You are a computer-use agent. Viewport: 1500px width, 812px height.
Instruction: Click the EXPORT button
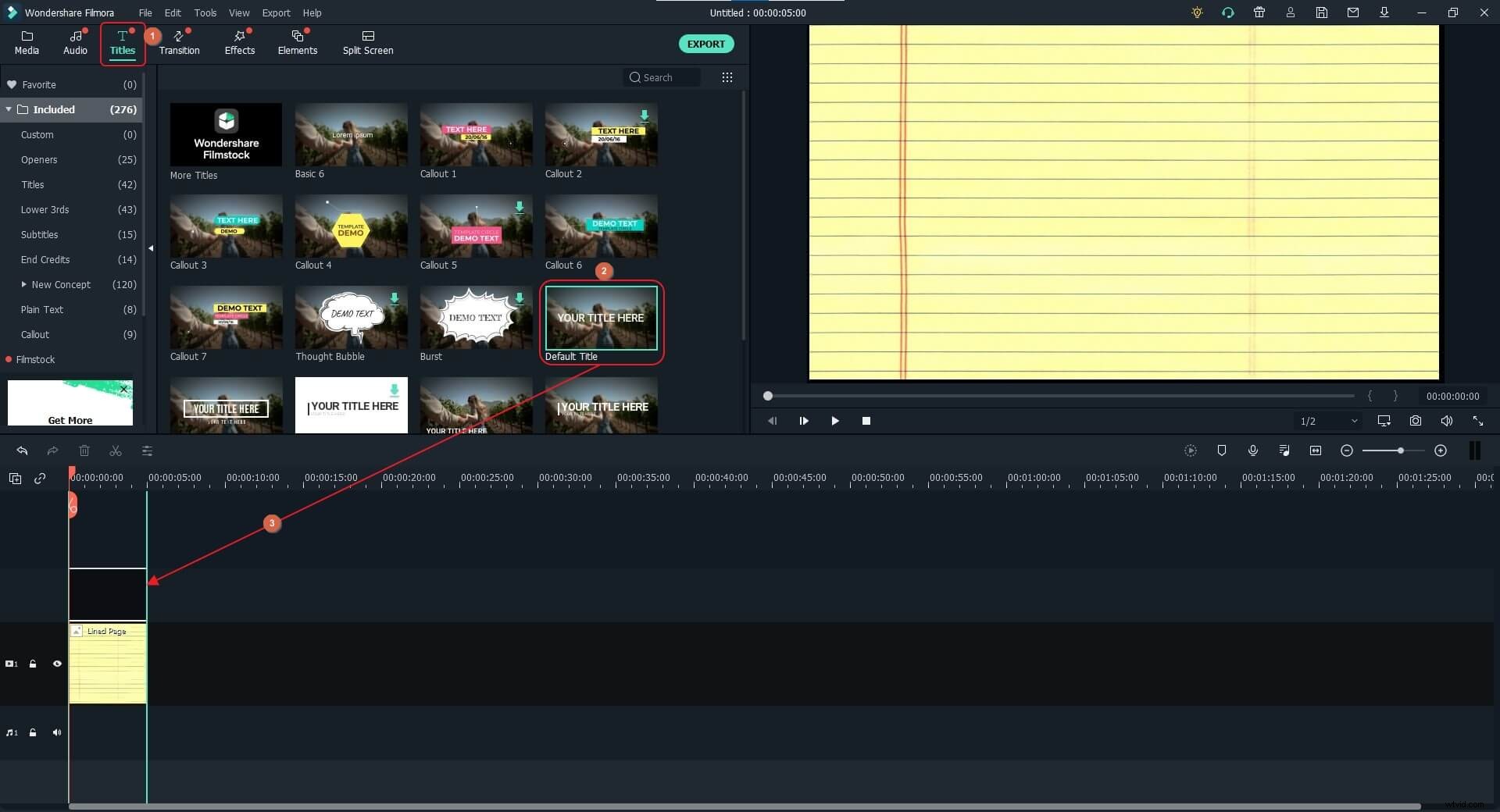point(705,44)
